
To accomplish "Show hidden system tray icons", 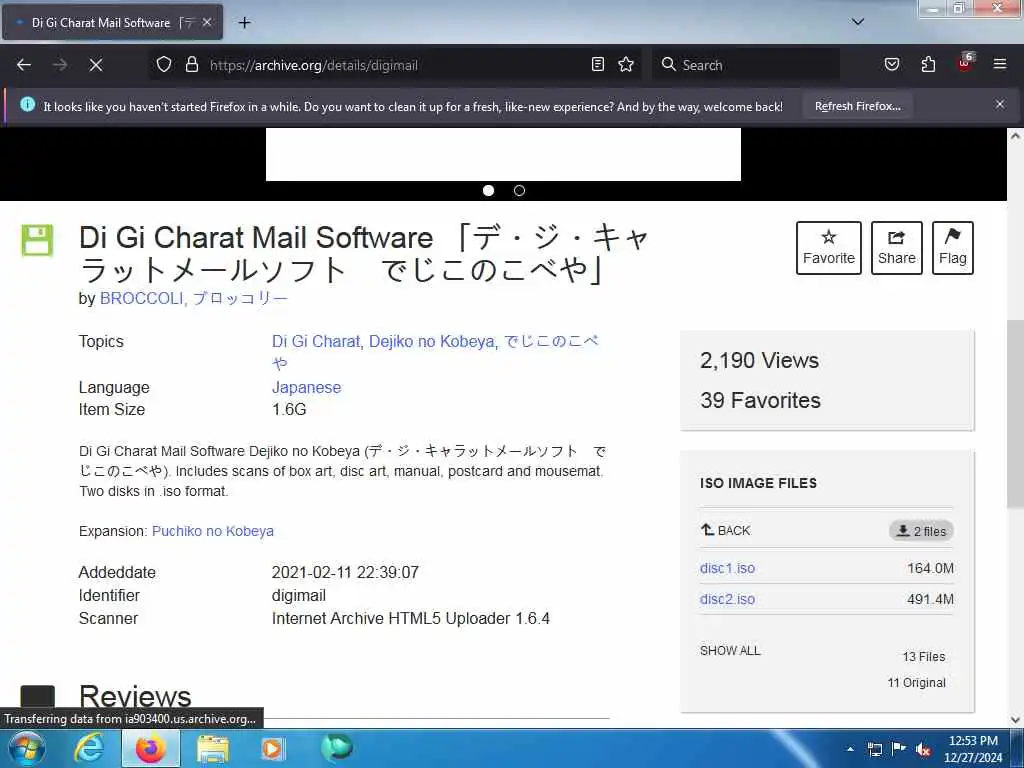I will [850, 749].
